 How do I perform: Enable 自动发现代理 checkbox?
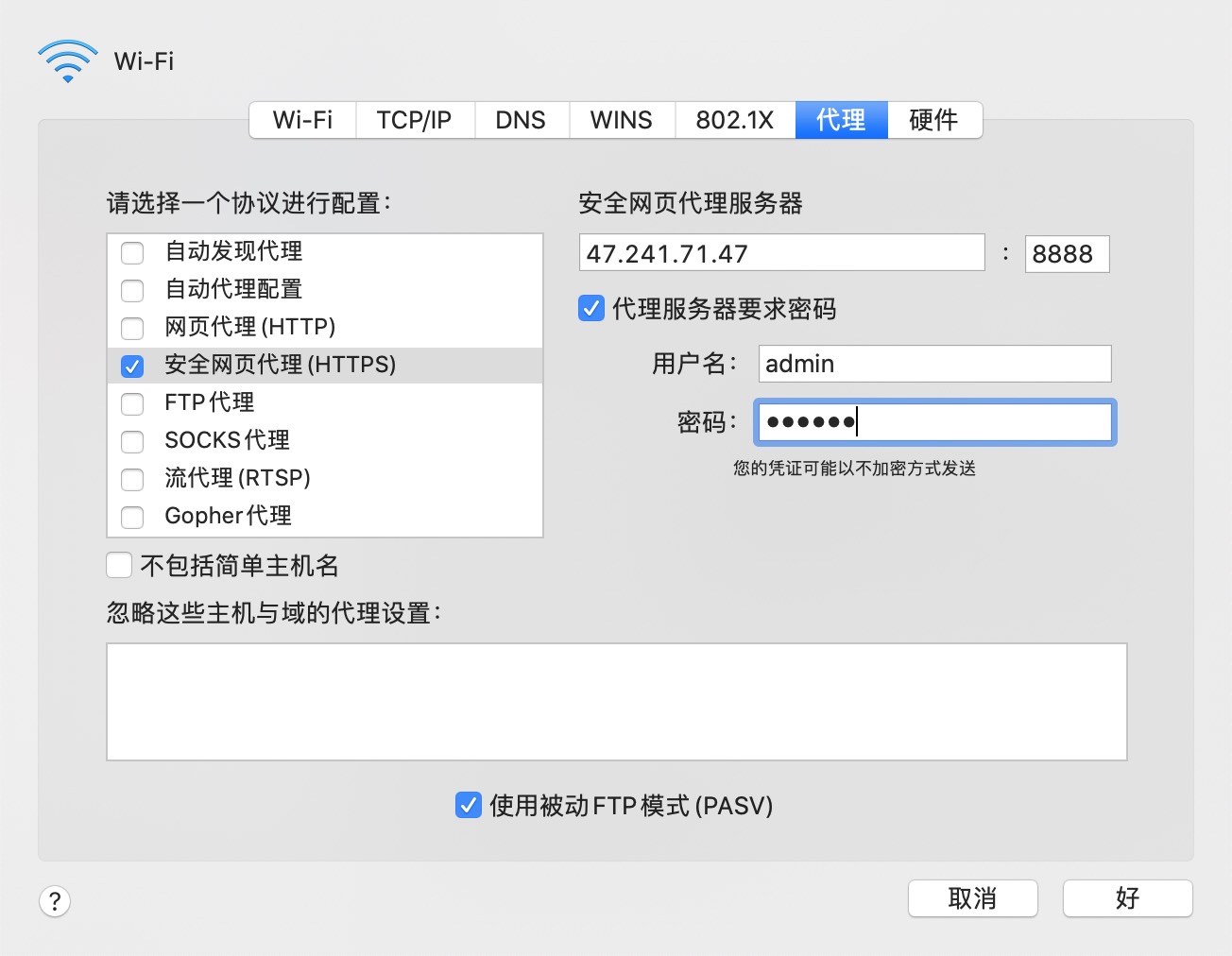coord(132,252)
